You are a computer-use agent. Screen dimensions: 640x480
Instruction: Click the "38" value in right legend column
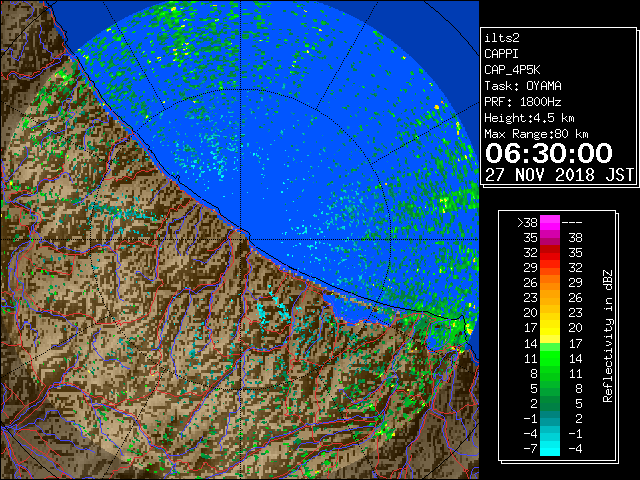575,238
